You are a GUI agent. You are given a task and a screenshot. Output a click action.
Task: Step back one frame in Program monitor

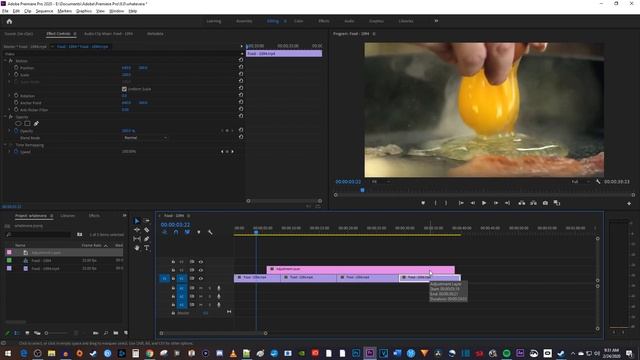click(x=472, y=203)
